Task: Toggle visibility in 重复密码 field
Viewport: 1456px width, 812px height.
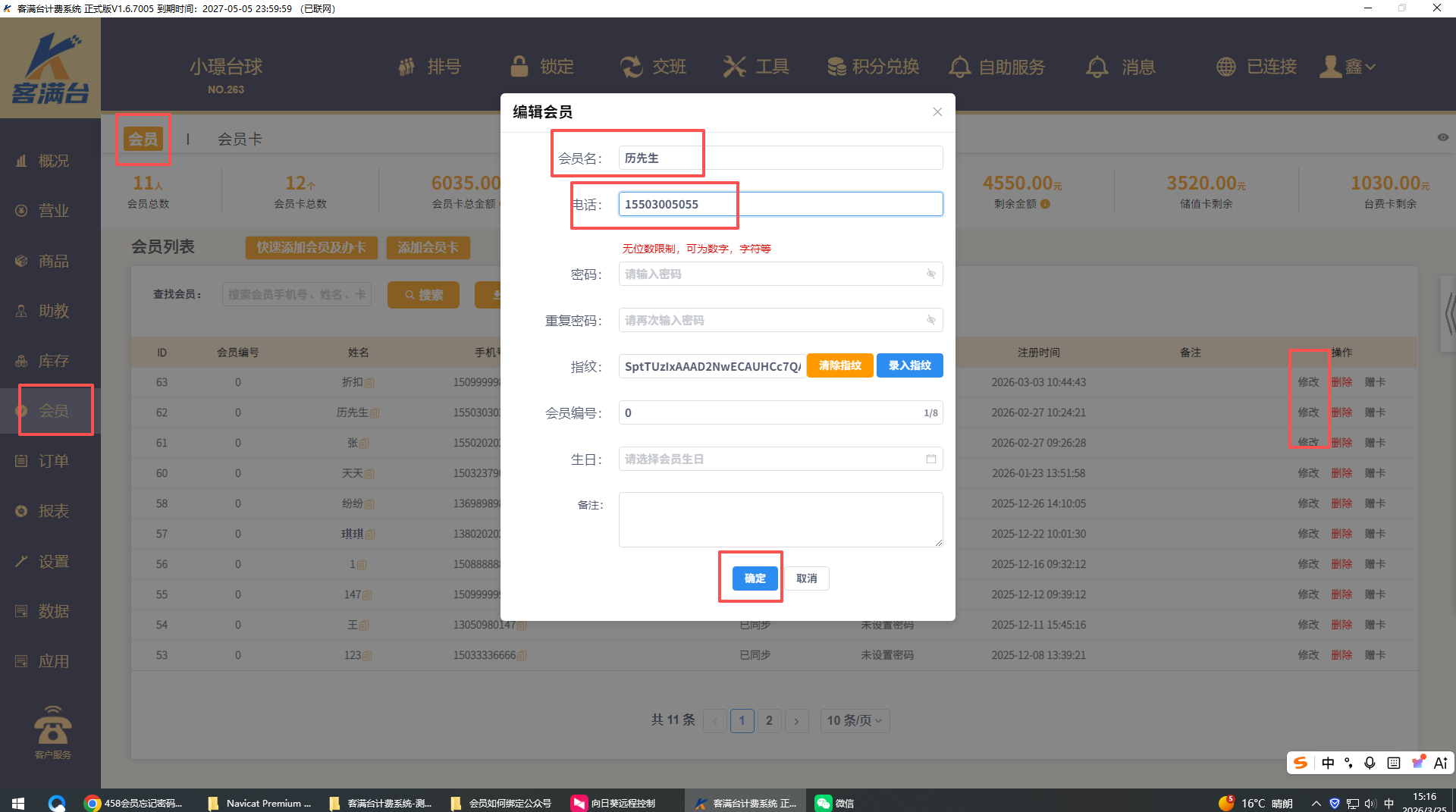Action: (930, 321)
